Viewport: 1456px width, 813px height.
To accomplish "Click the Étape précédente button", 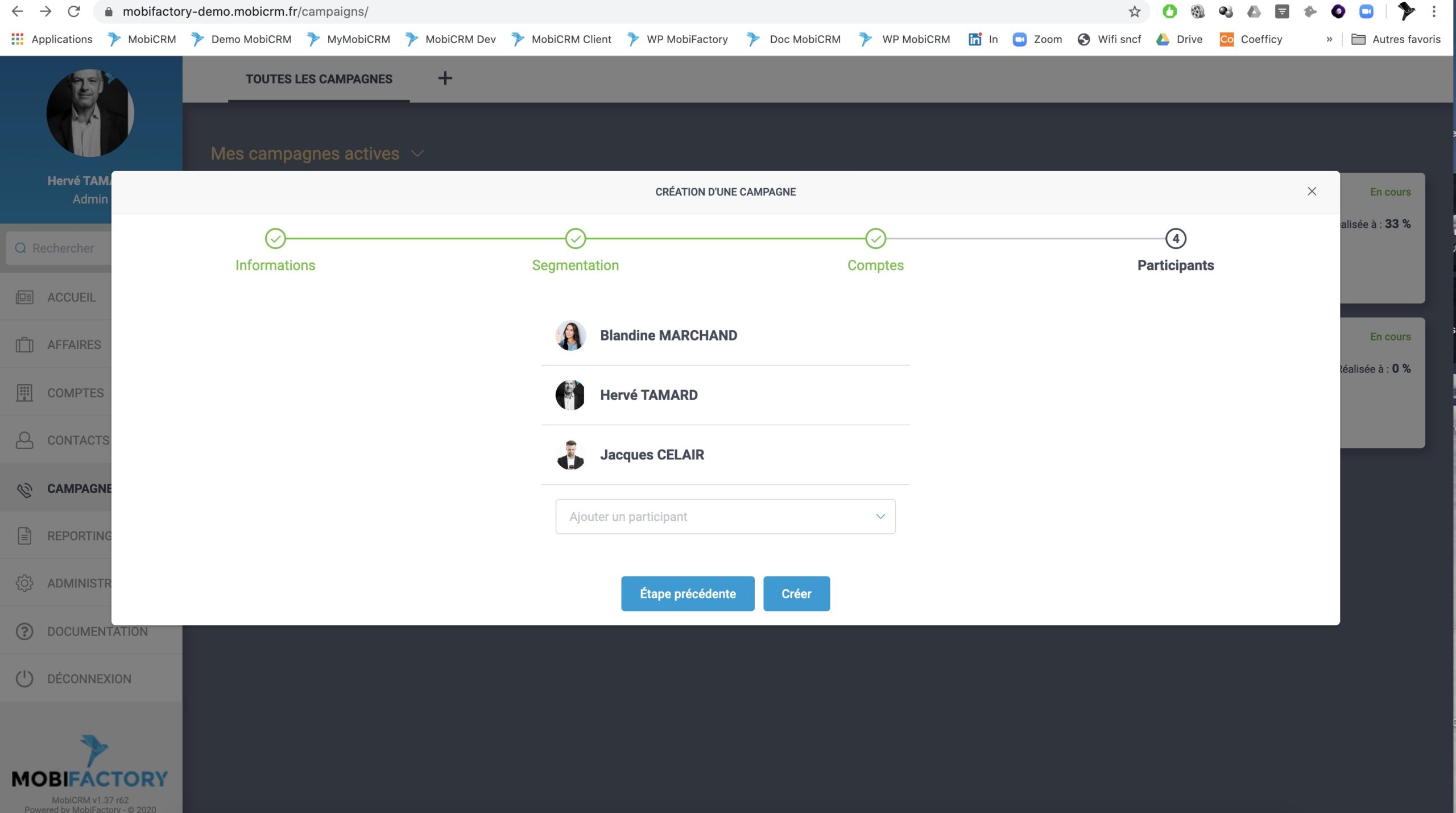I will 688,594.
